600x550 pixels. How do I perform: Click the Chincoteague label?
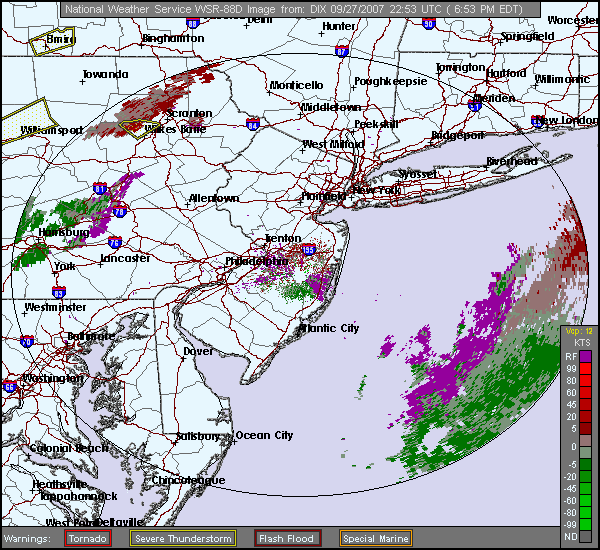click(x=188, y=480)
